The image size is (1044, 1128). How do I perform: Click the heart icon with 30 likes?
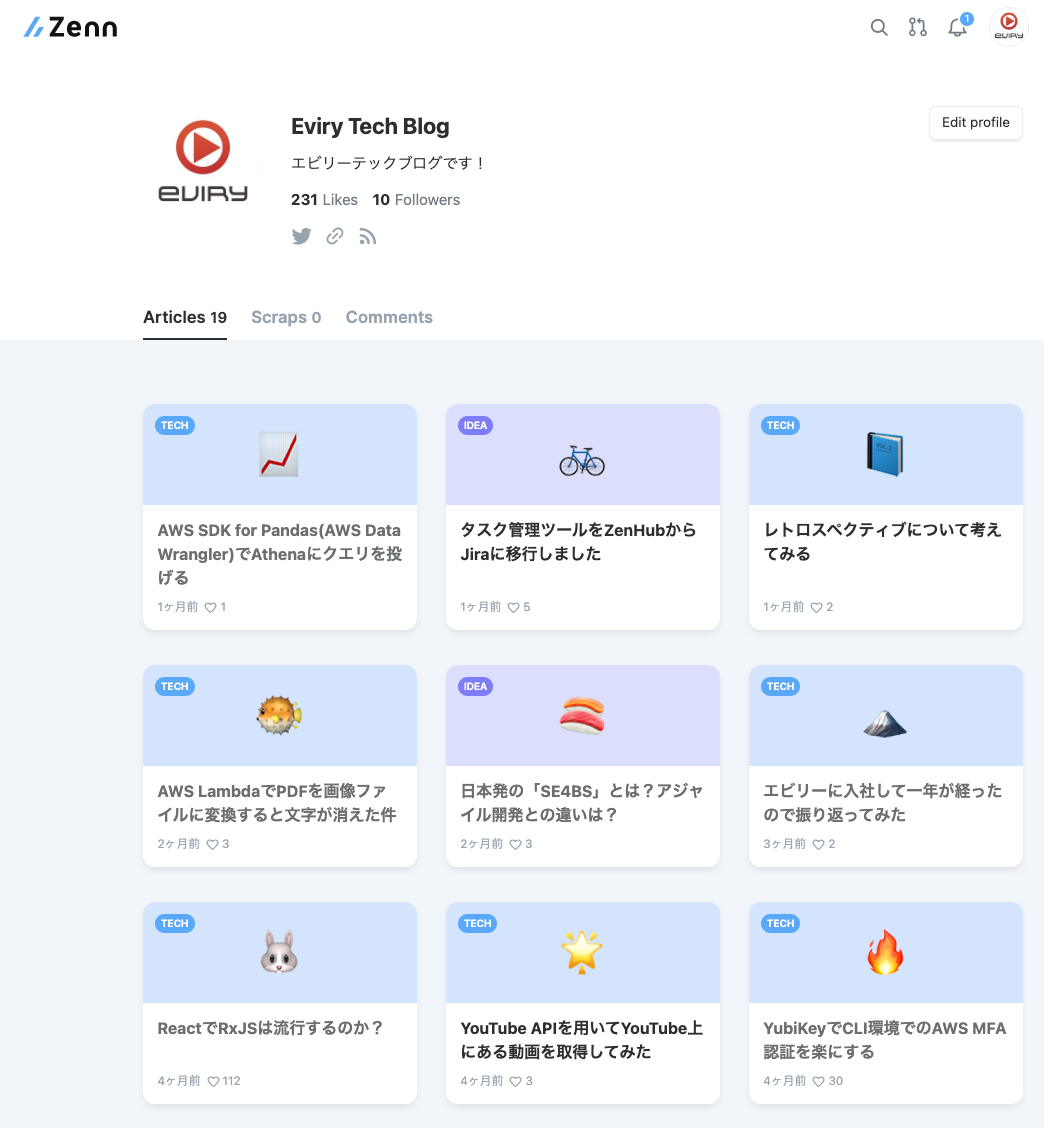818,1081
